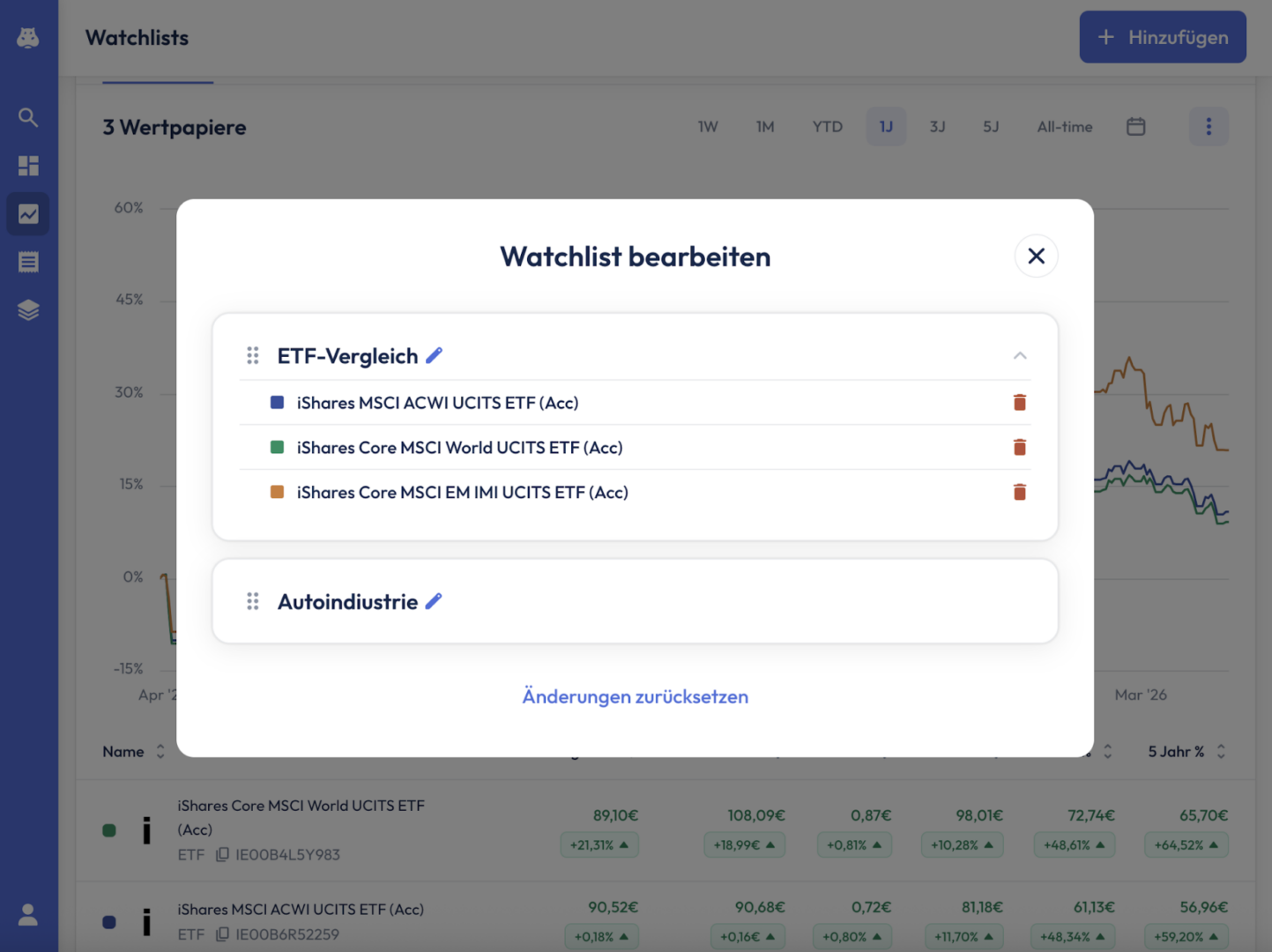Viewport: 1272px width, 952px height.
Task: Delete iShares MSCI ACWI from watchlist
Action: coord(1019,403)
